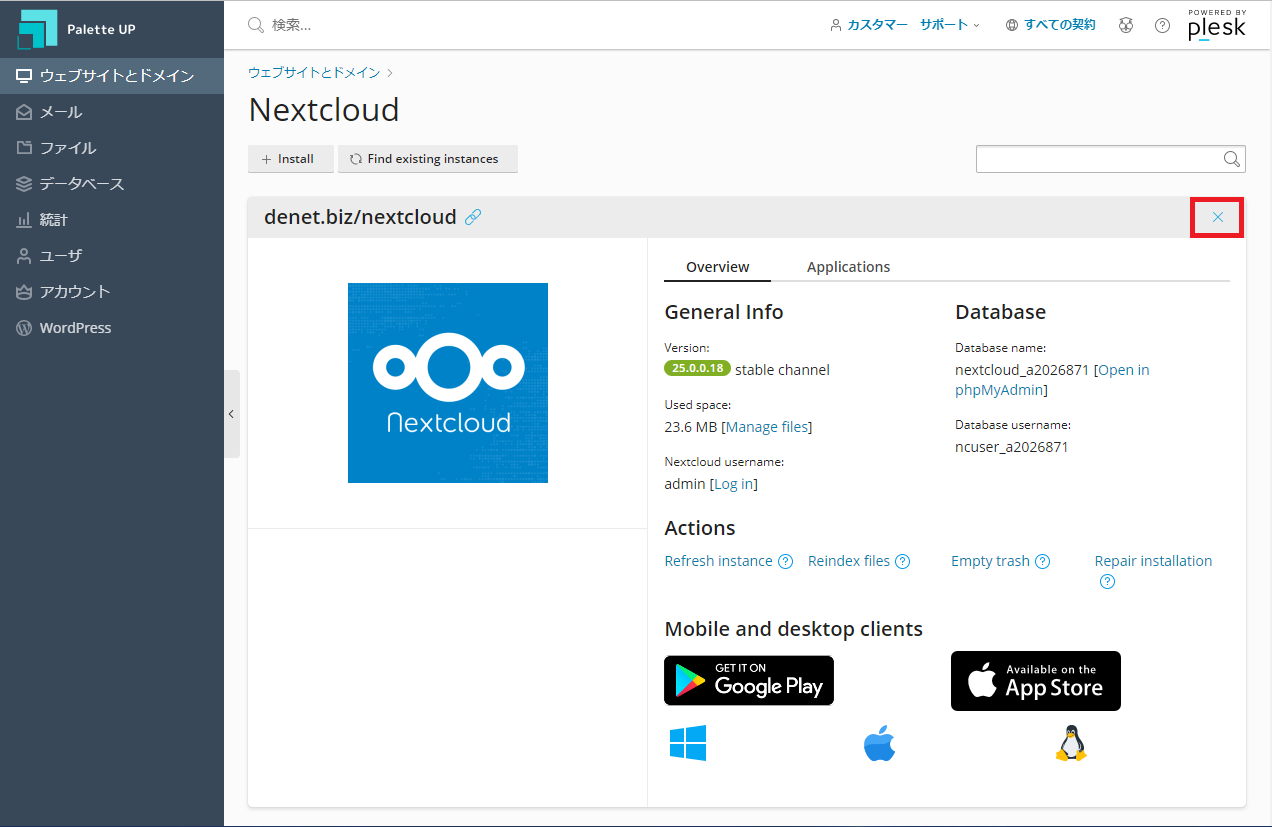
Task: Click the Install button
Action: point(290,159)
